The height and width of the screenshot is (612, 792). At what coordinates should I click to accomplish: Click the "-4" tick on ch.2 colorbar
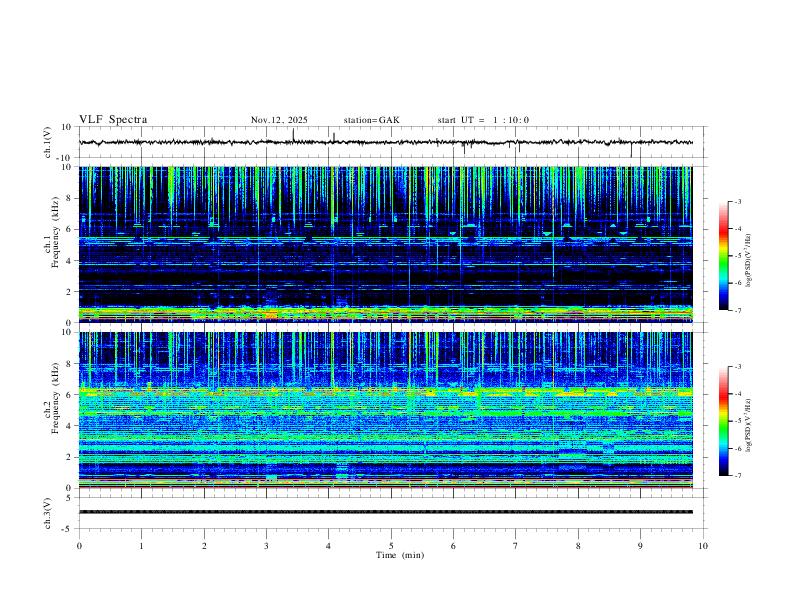(737, 394)
